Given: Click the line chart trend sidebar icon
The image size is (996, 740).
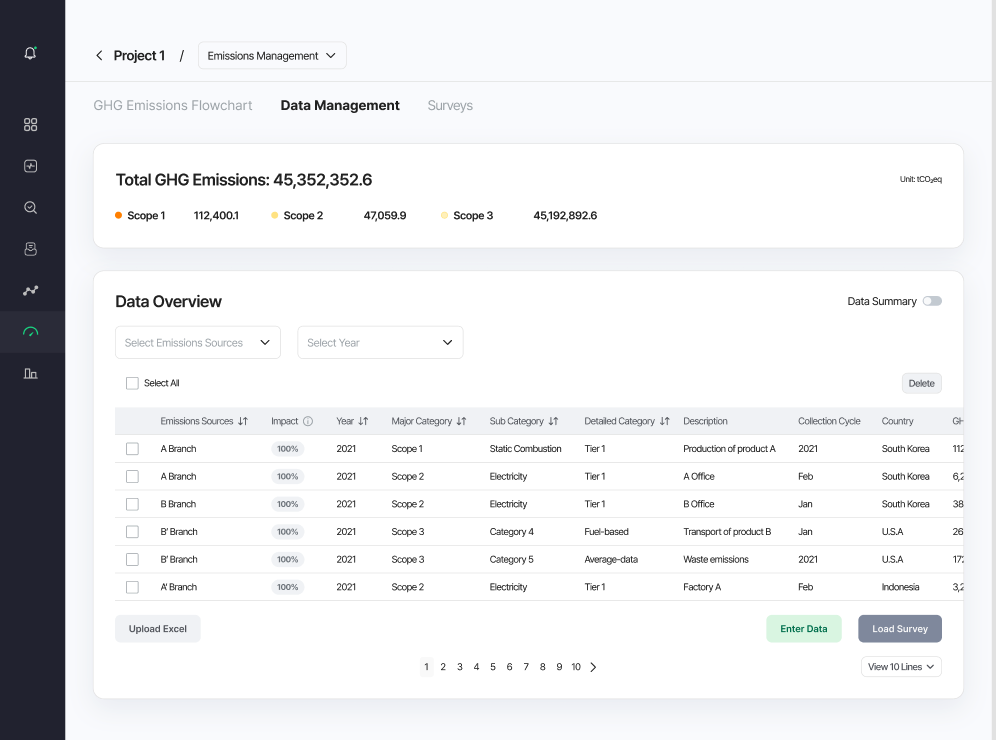Looking at the screenshot, I should 30,290.
